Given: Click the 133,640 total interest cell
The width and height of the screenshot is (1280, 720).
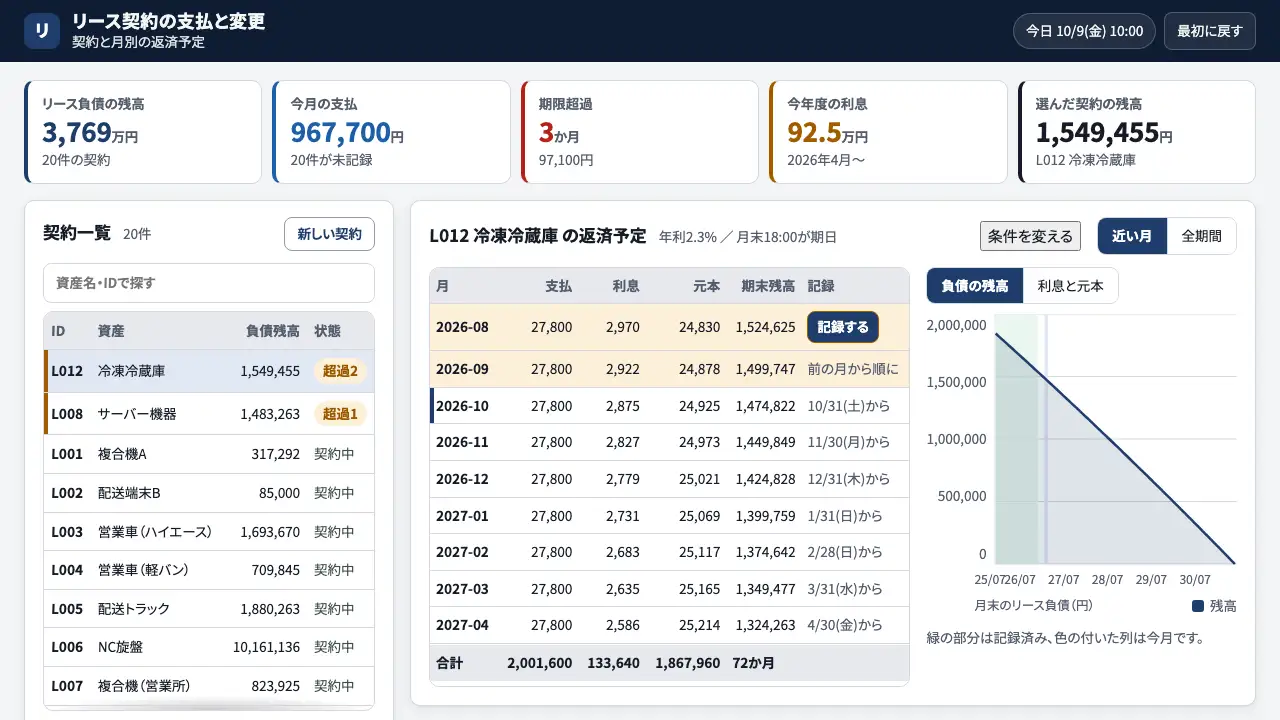Looking at the screenshot, I should 613,663.
